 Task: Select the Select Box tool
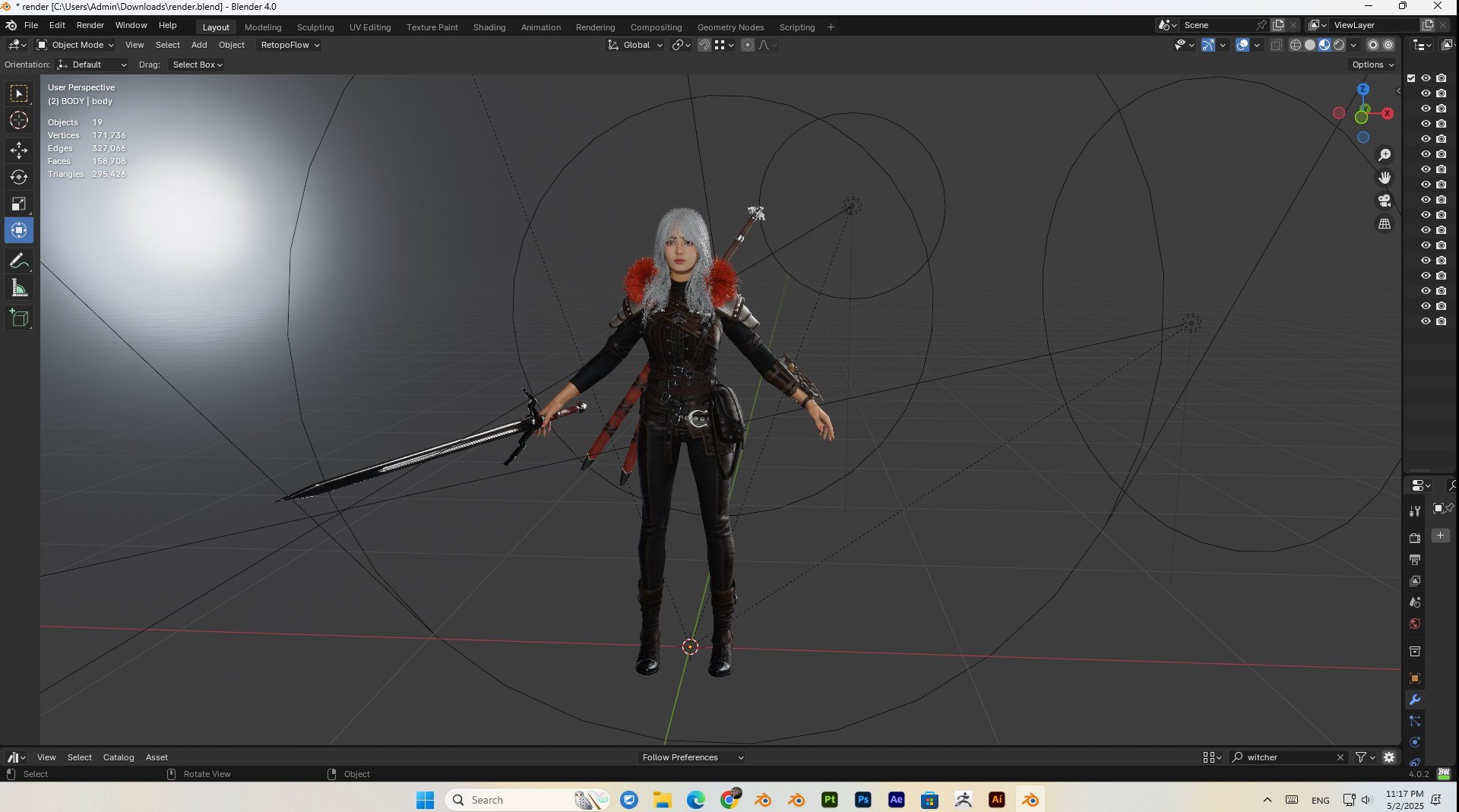point(19,94)
